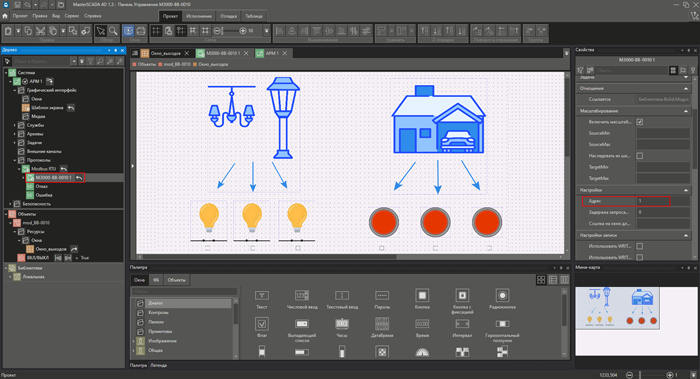Enable Наследовать из шаблона checkbox
This screenshot has height=379, width=700.
(640, 156)
